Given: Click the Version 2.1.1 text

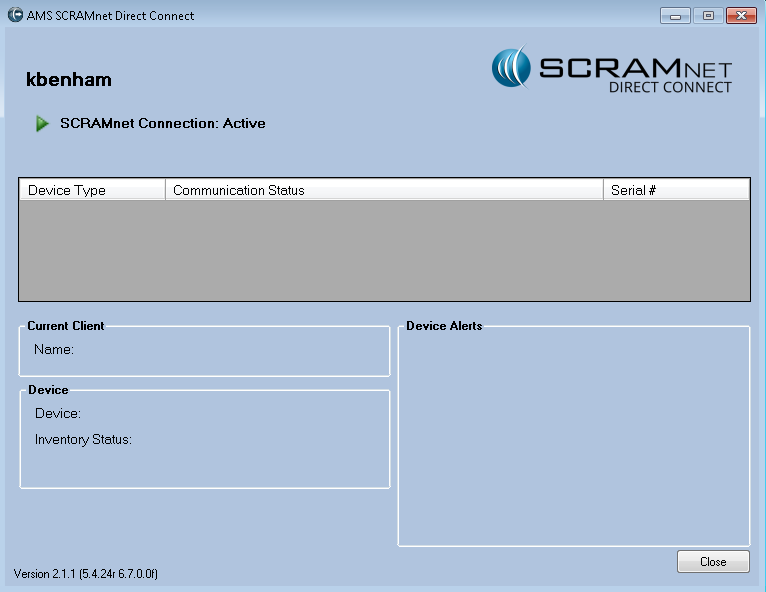Looking at the screenshot, I should [86, 574].
